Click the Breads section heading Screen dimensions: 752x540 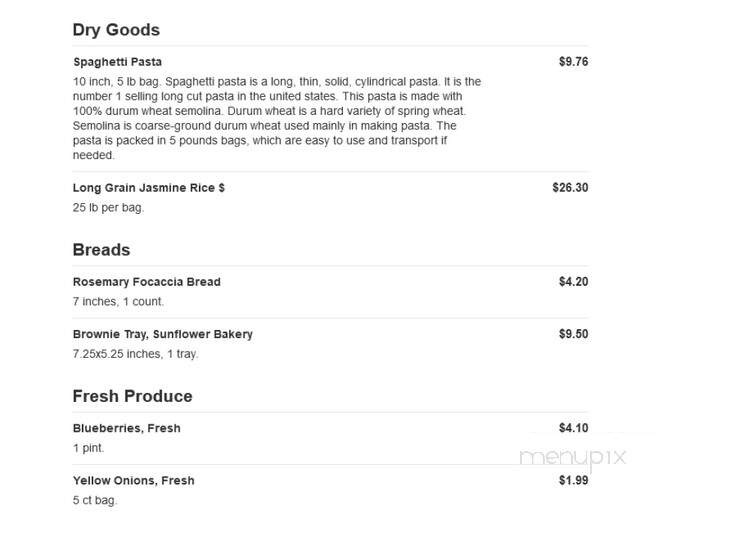click(101, 250)
